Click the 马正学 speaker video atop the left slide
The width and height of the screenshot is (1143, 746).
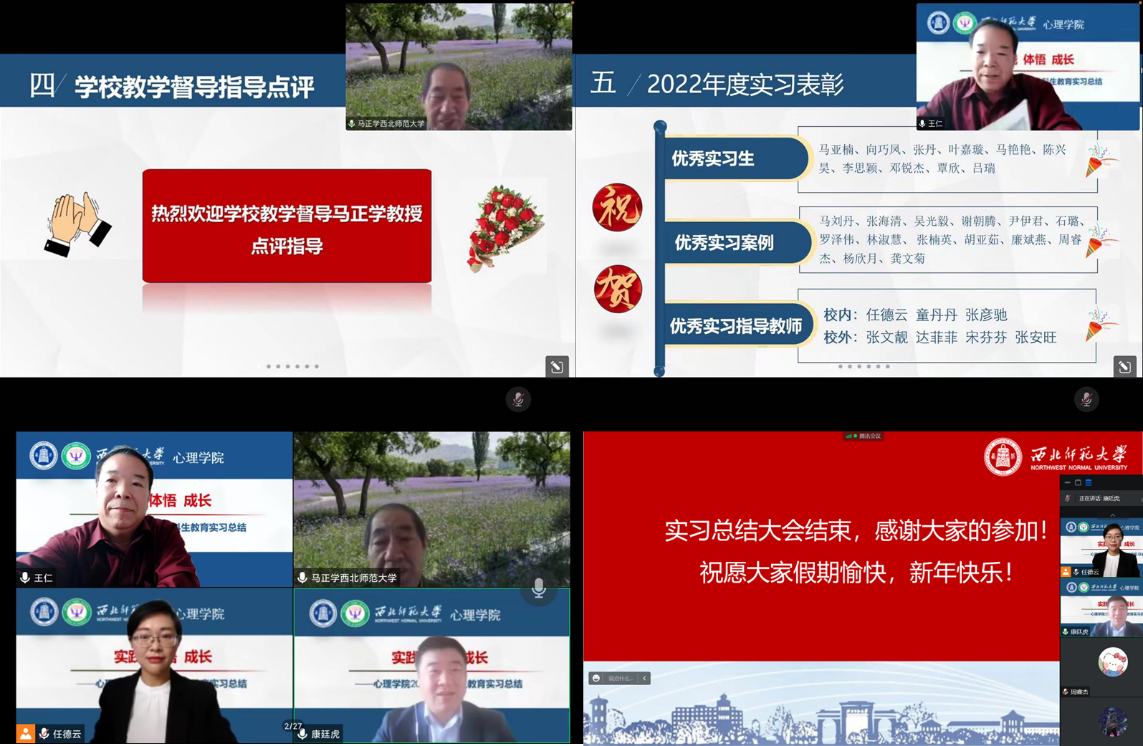(x=459, y=66)
